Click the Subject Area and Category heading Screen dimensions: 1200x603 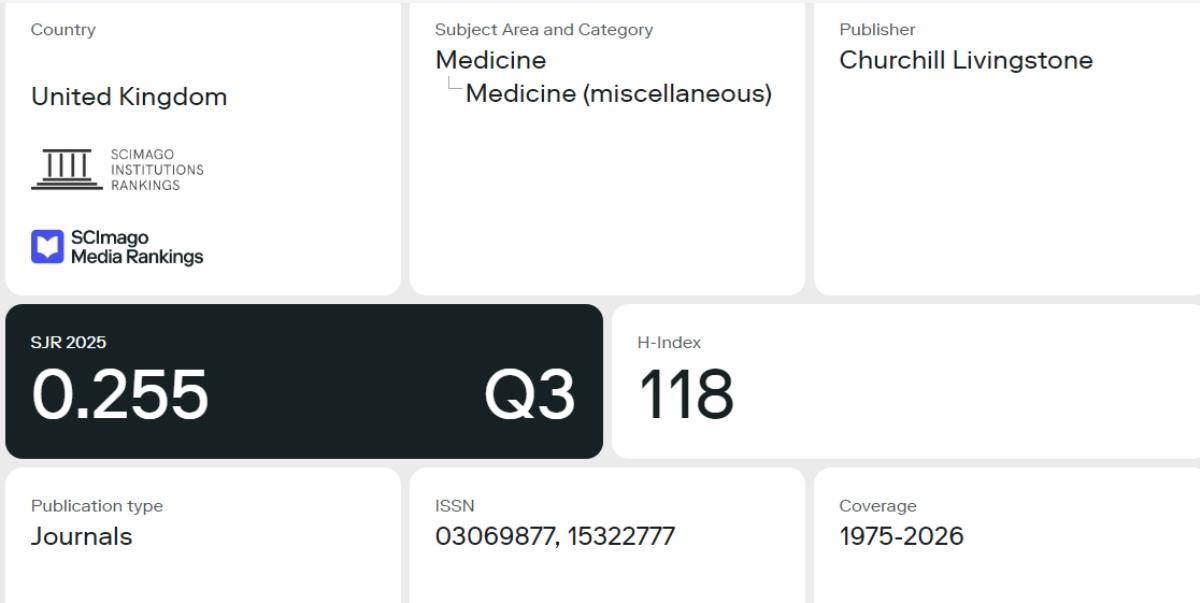[x=544, y=30]
